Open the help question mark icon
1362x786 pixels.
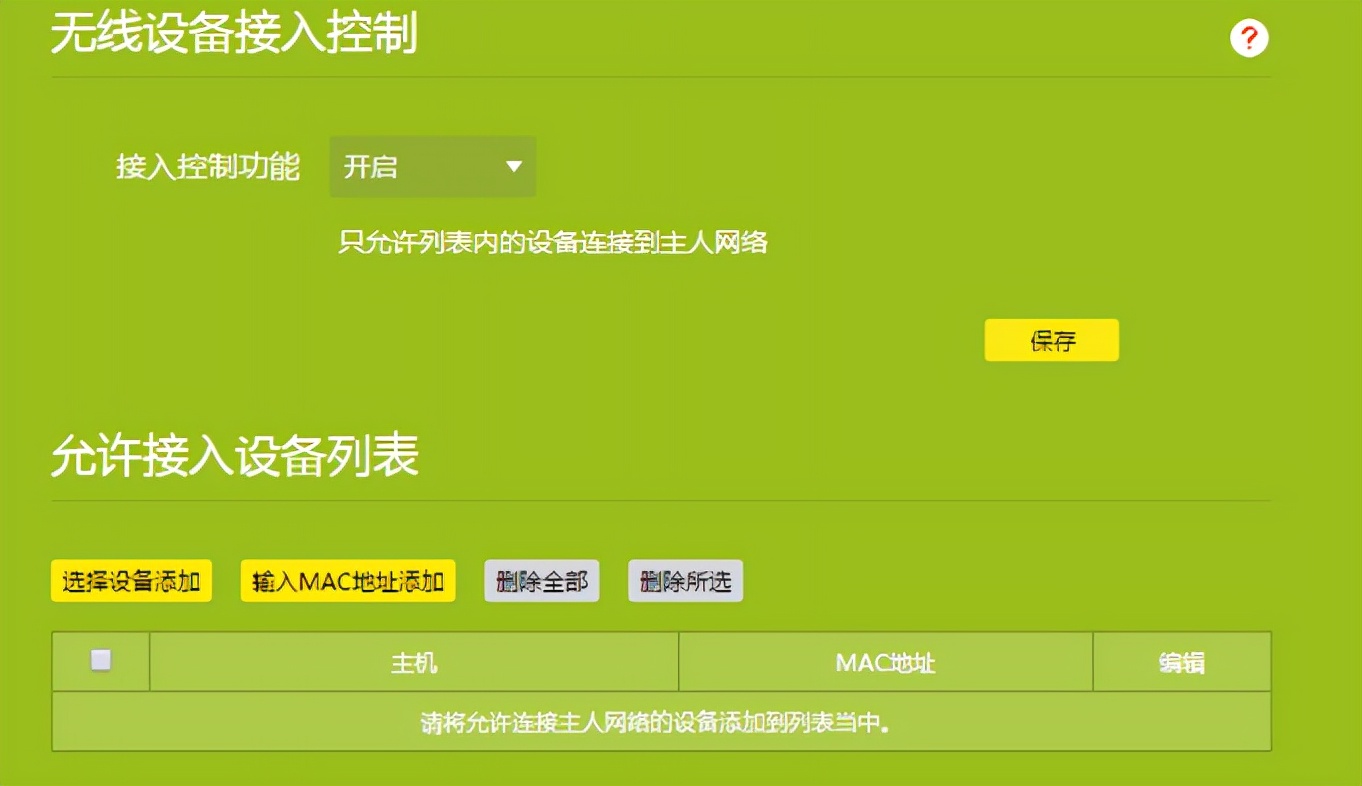tap(1249, 36)
